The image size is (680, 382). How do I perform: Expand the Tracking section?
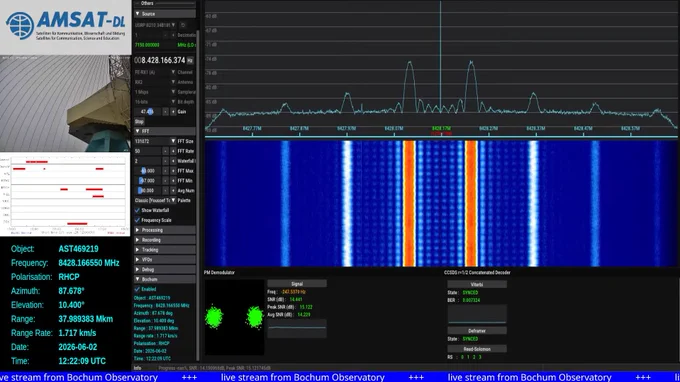point(165,250)
